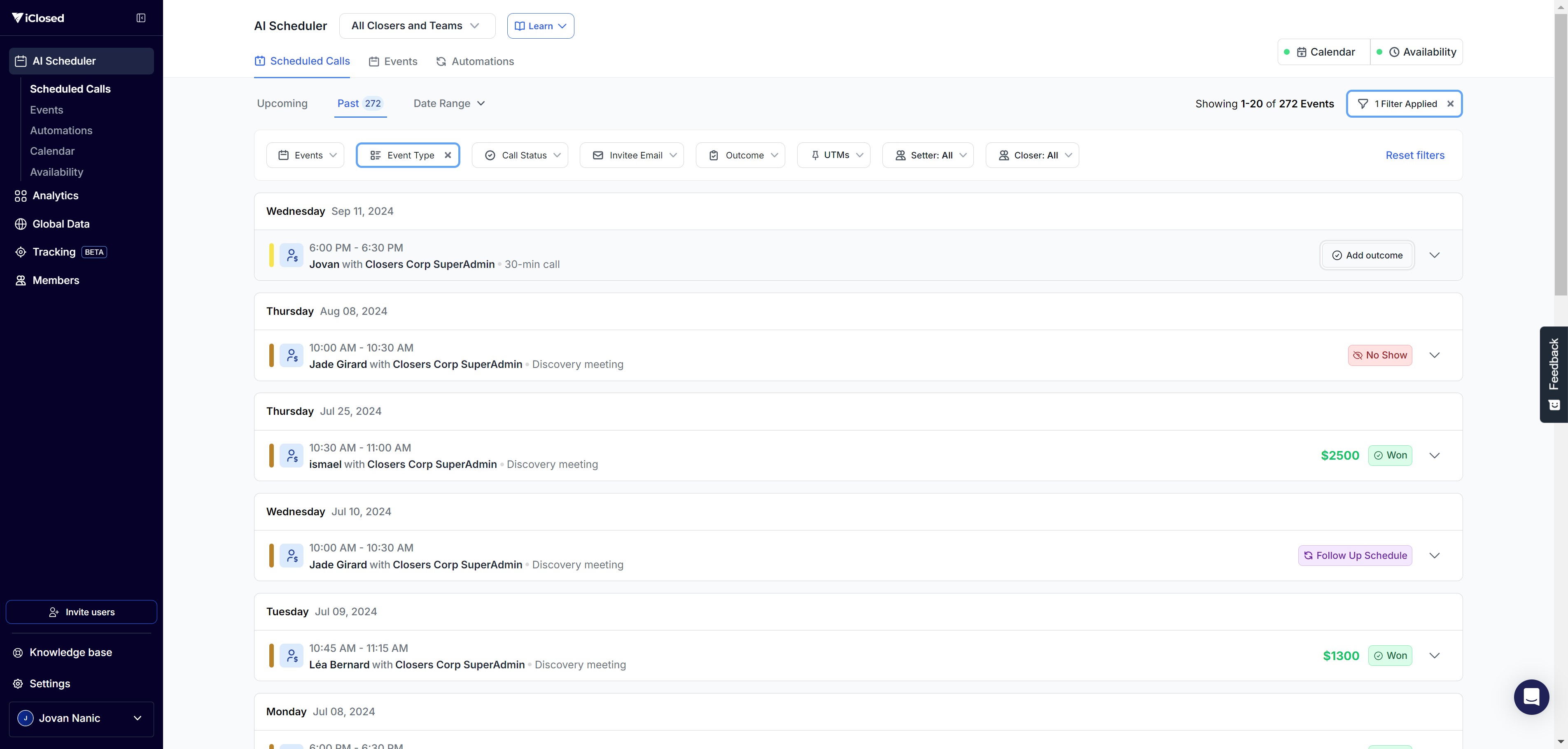Toggle the Calendar connection button
1568x749 pixels.
[1323, 52]
